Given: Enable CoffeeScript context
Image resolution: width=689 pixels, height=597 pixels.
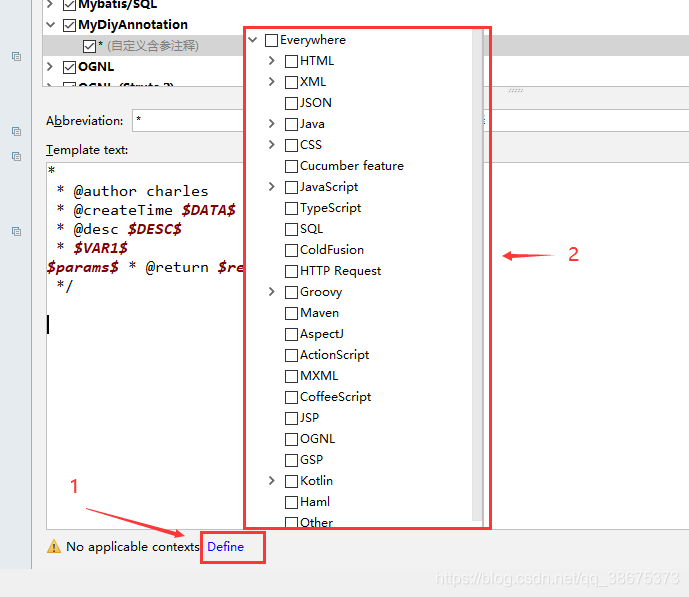Looking at the screenshot, I should [x=291, y=398].
